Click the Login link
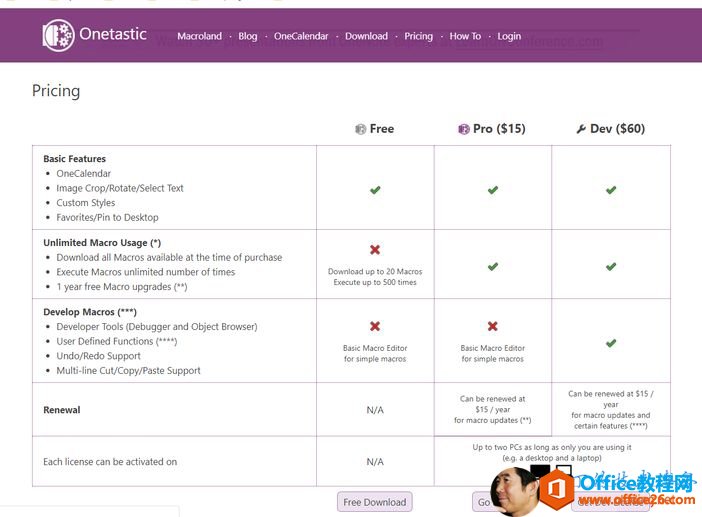This screenshot has width=702, height=517. click(509, 36)
